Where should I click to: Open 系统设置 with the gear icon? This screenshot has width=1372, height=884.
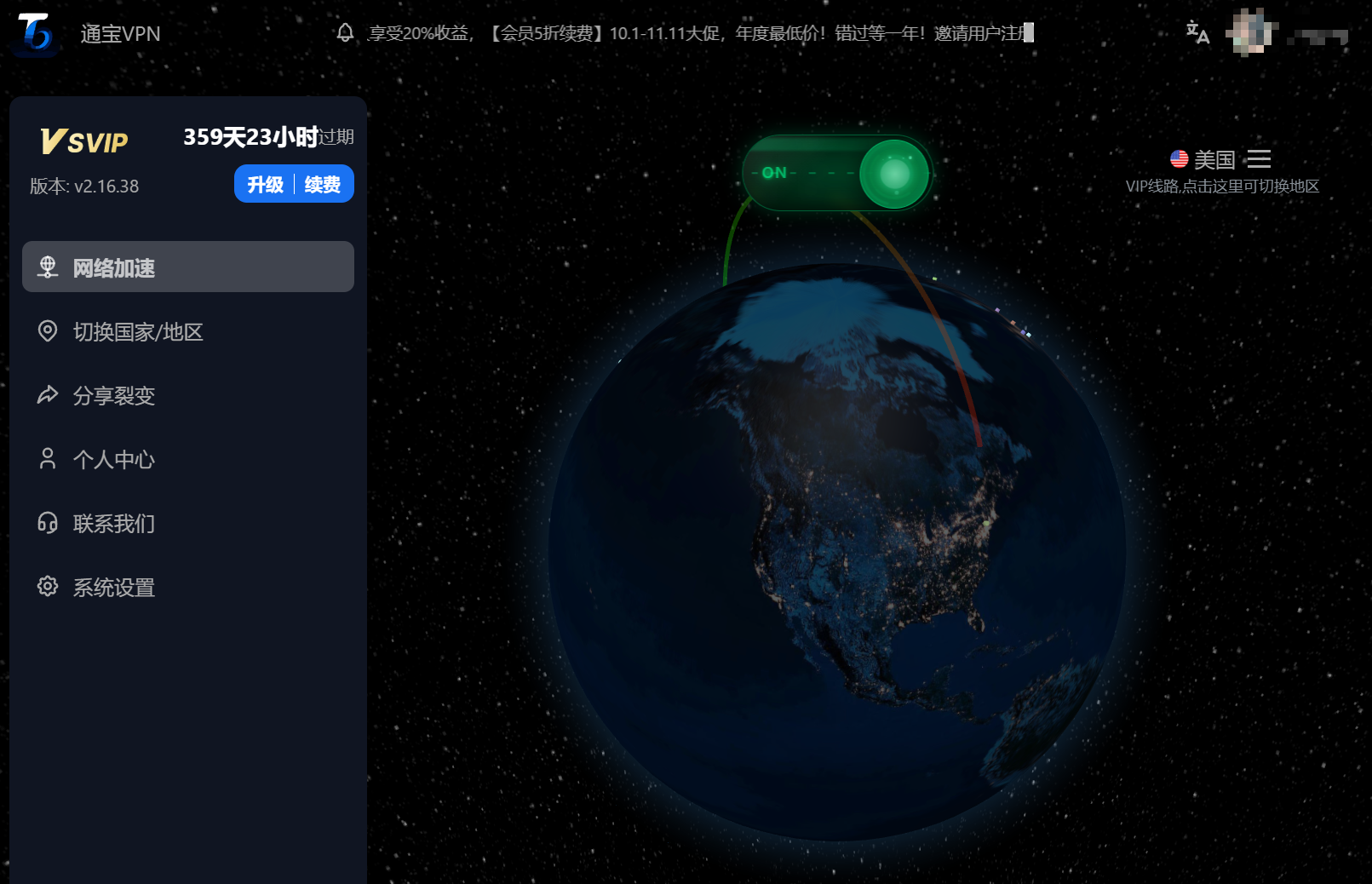[48, 587]
